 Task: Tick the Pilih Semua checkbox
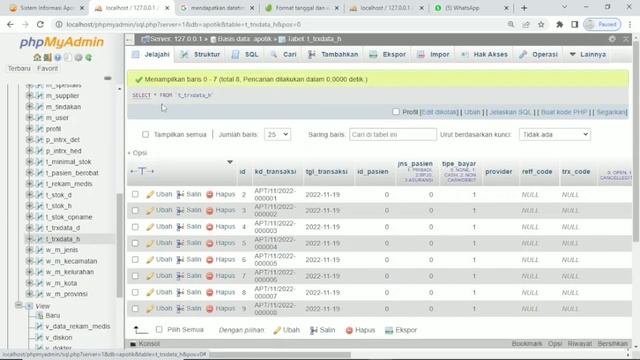(x=159, y=329)
